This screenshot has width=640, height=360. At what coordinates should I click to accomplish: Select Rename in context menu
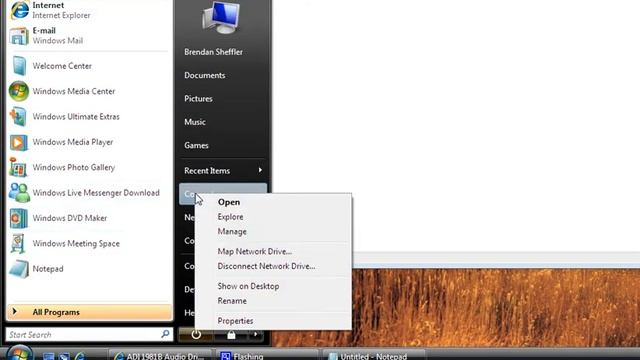pyautogui.click(x=232, y=301)
